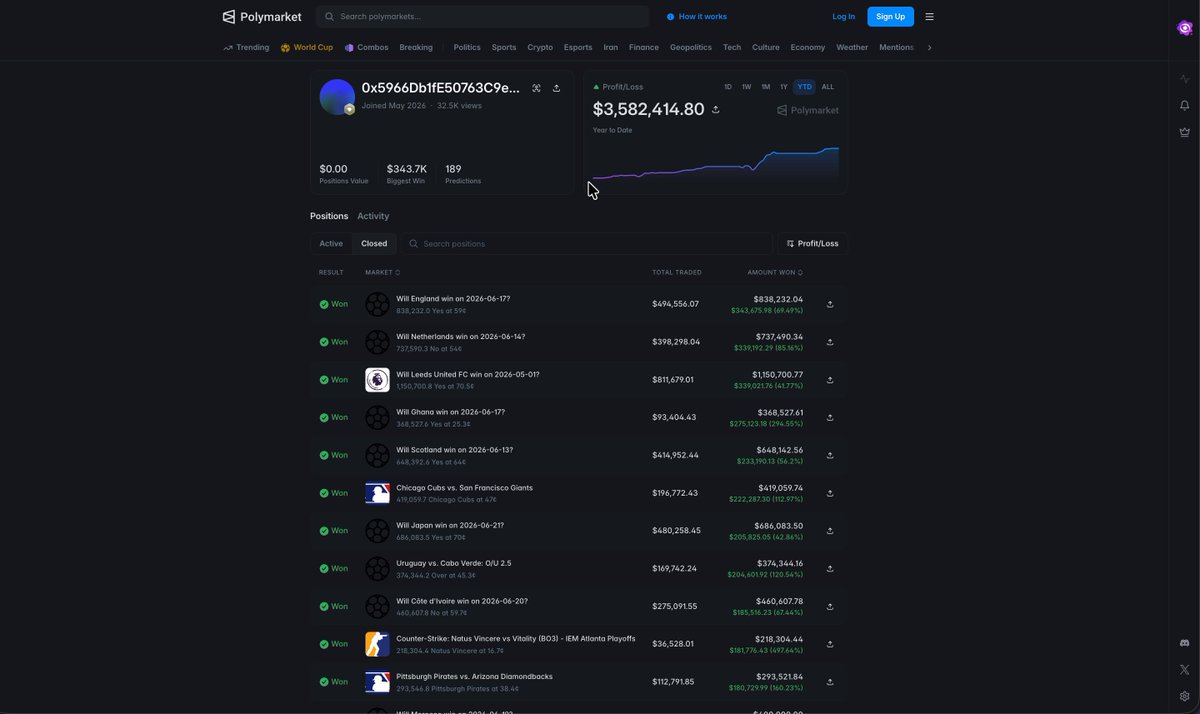
Task: Open the Combos category
Action: click(x=367, y=47)
